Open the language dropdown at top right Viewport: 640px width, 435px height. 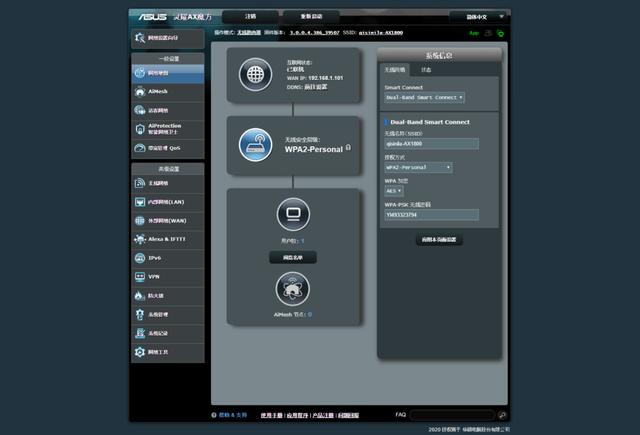point(480,17)
